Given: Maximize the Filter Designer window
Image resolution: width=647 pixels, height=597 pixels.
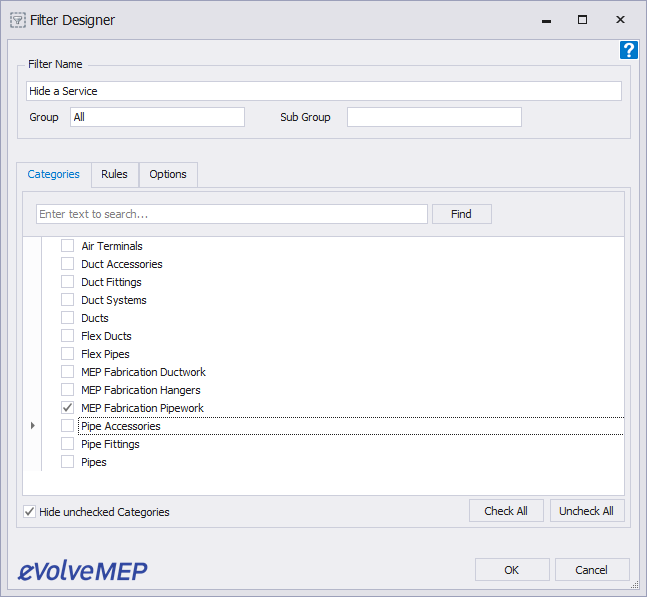Looking at the screenshot, I should tap(582, 20).
